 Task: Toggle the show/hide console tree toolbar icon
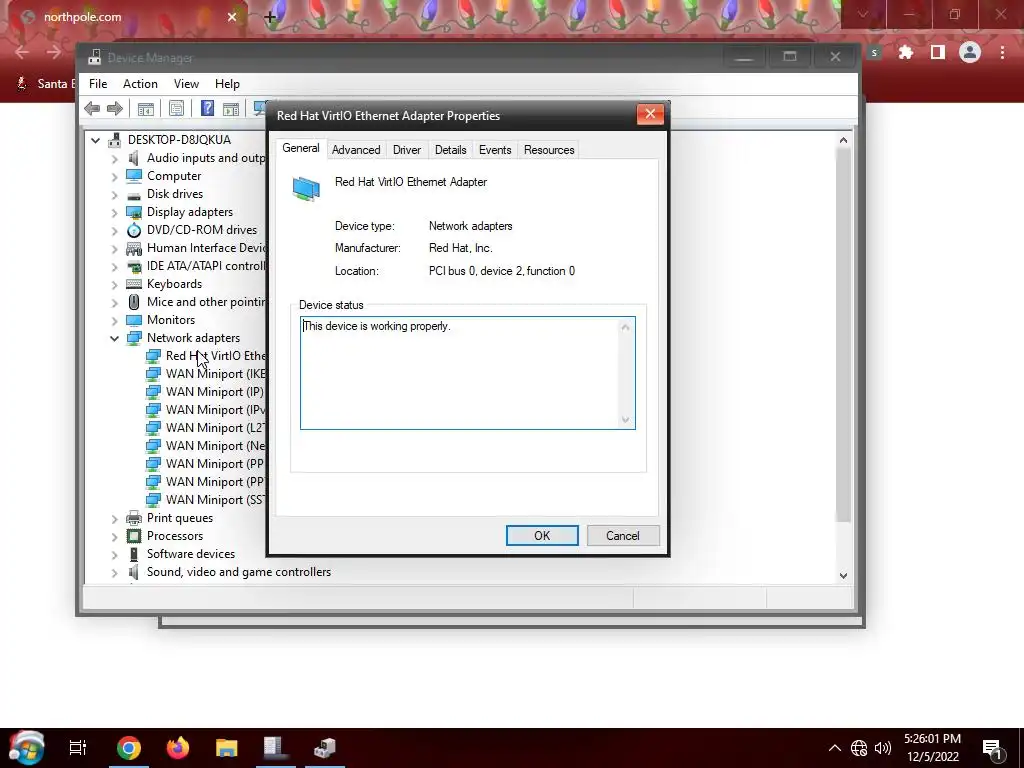coord(146,108)
